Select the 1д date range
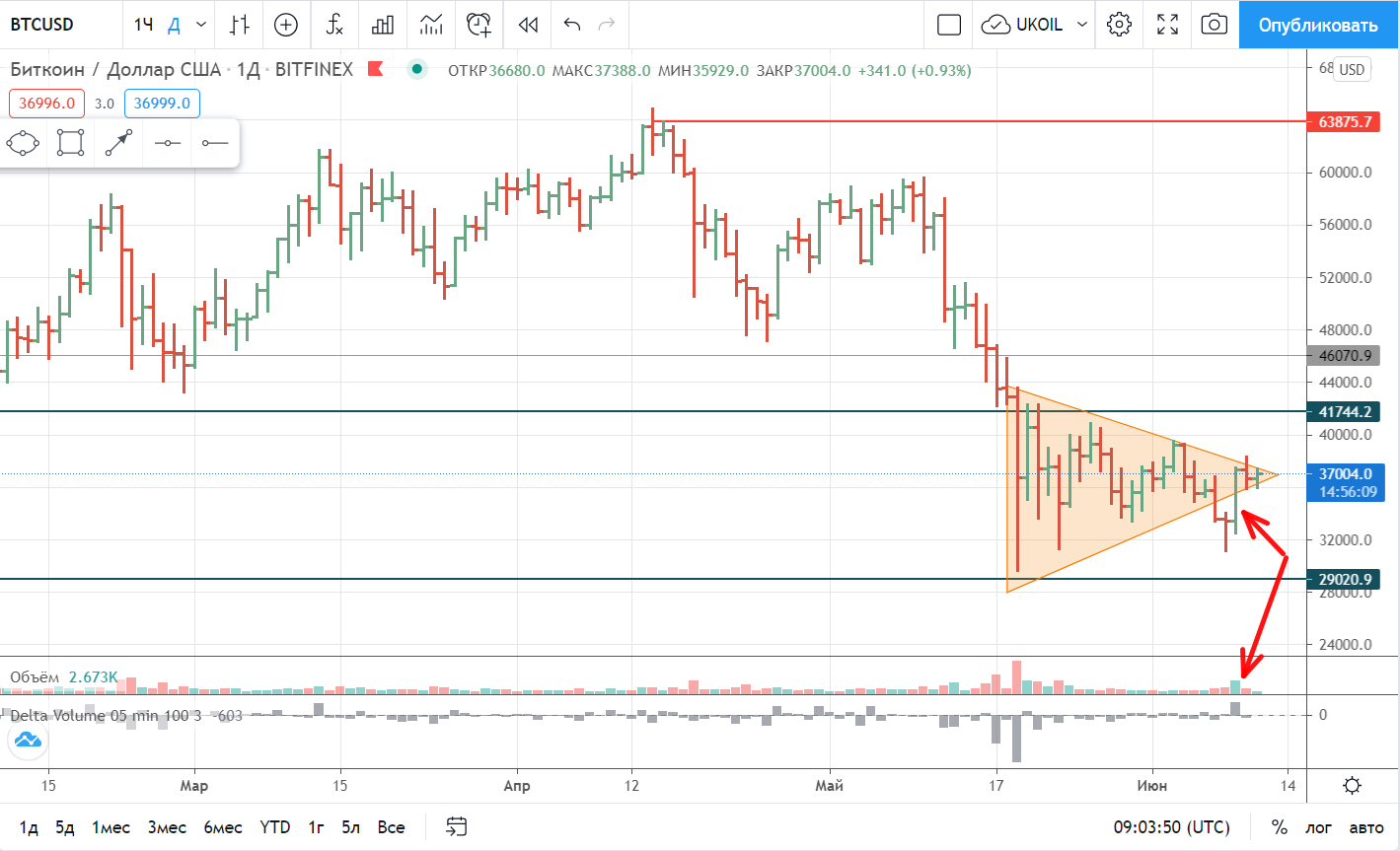The height and width of the screenshot is (851, 1400). 29,827
